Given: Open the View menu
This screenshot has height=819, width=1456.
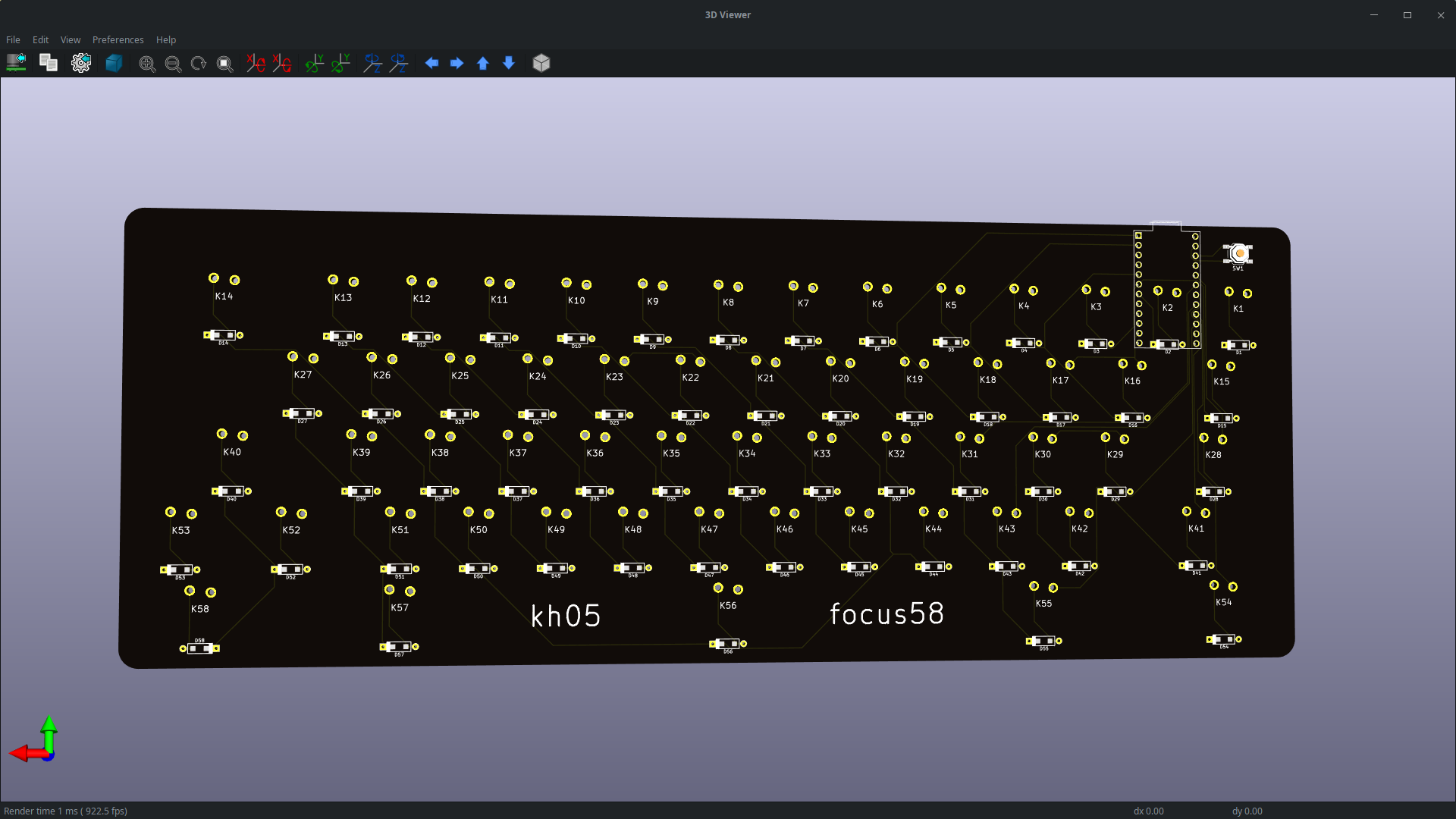Looking at the screenshot, I should coord(70,39).
